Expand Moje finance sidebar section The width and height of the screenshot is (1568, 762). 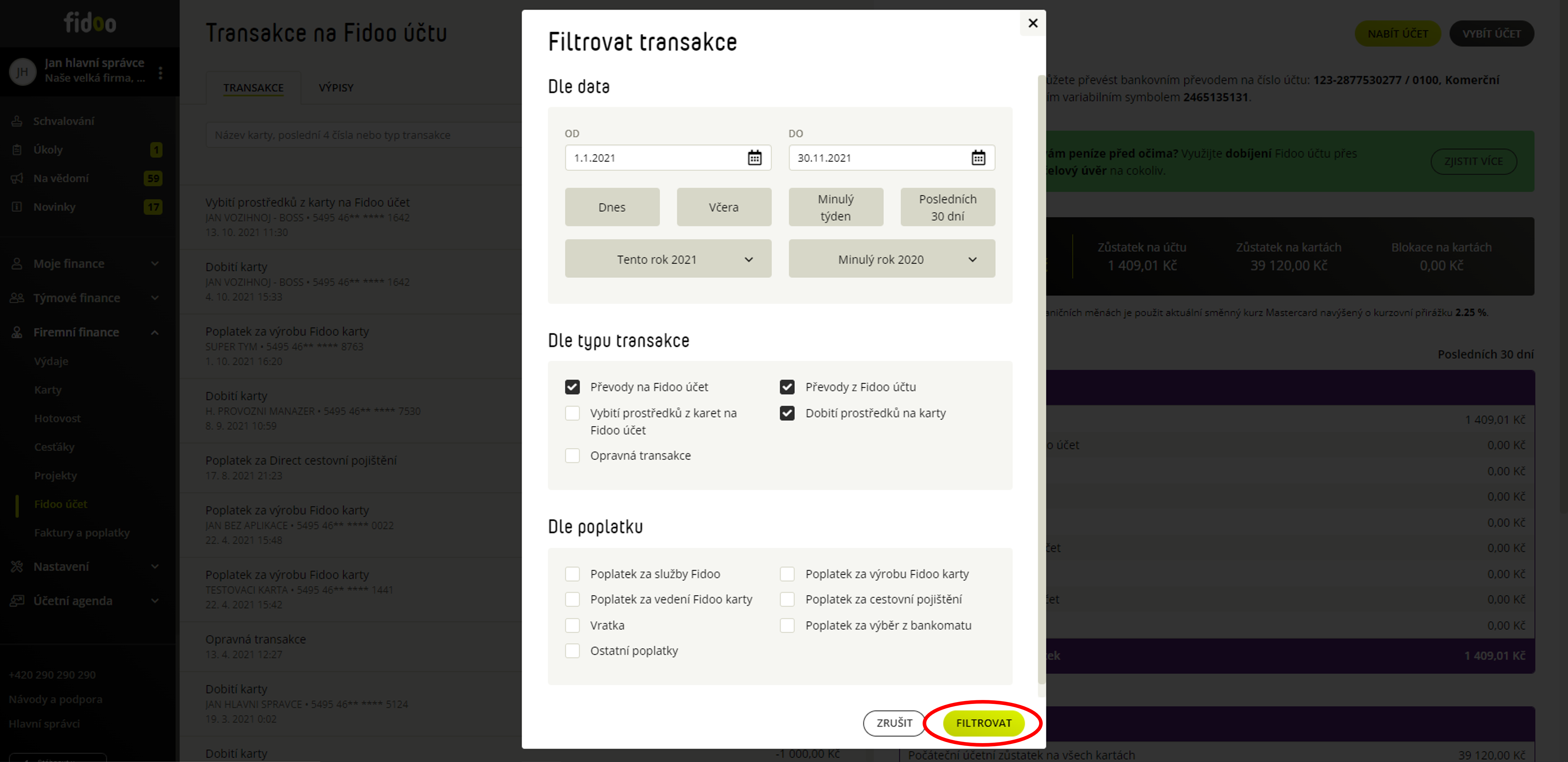tap(155, 263)
